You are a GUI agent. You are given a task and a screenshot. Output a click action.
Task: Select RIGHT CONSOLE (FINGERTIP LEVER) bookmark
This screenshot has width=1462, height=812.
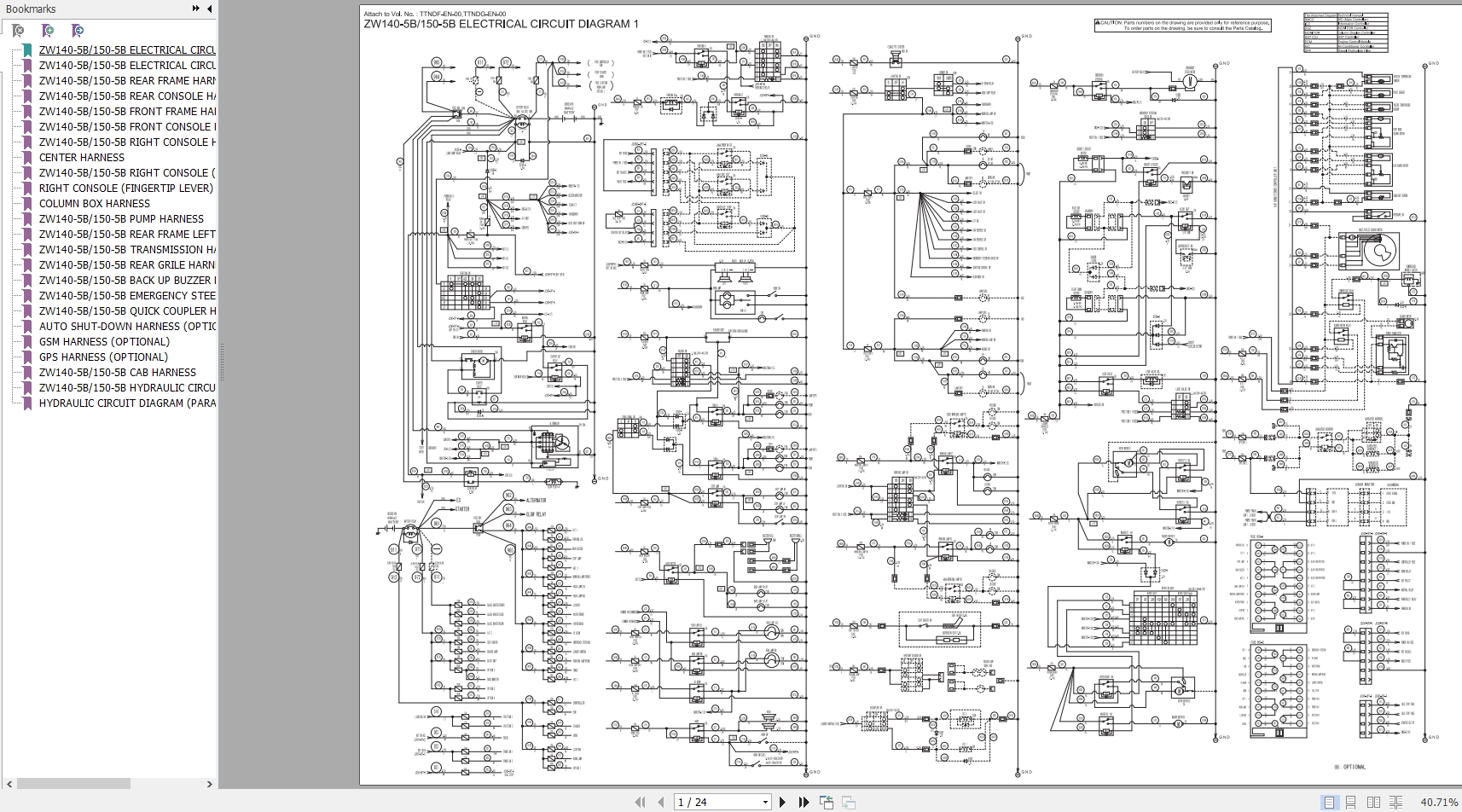click(126, 188)
